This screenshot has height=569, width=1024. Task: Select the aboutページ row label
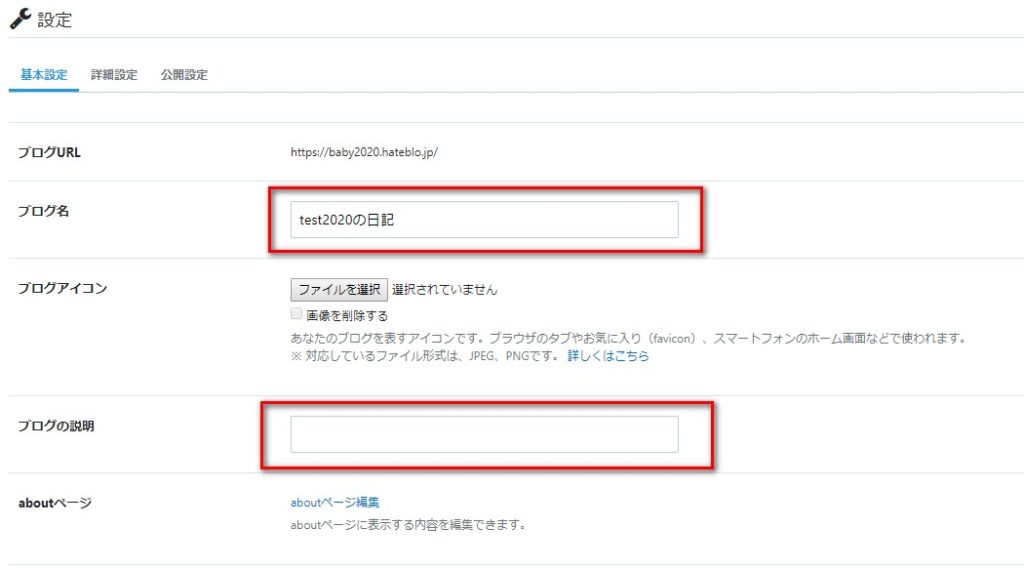(55, 503)
